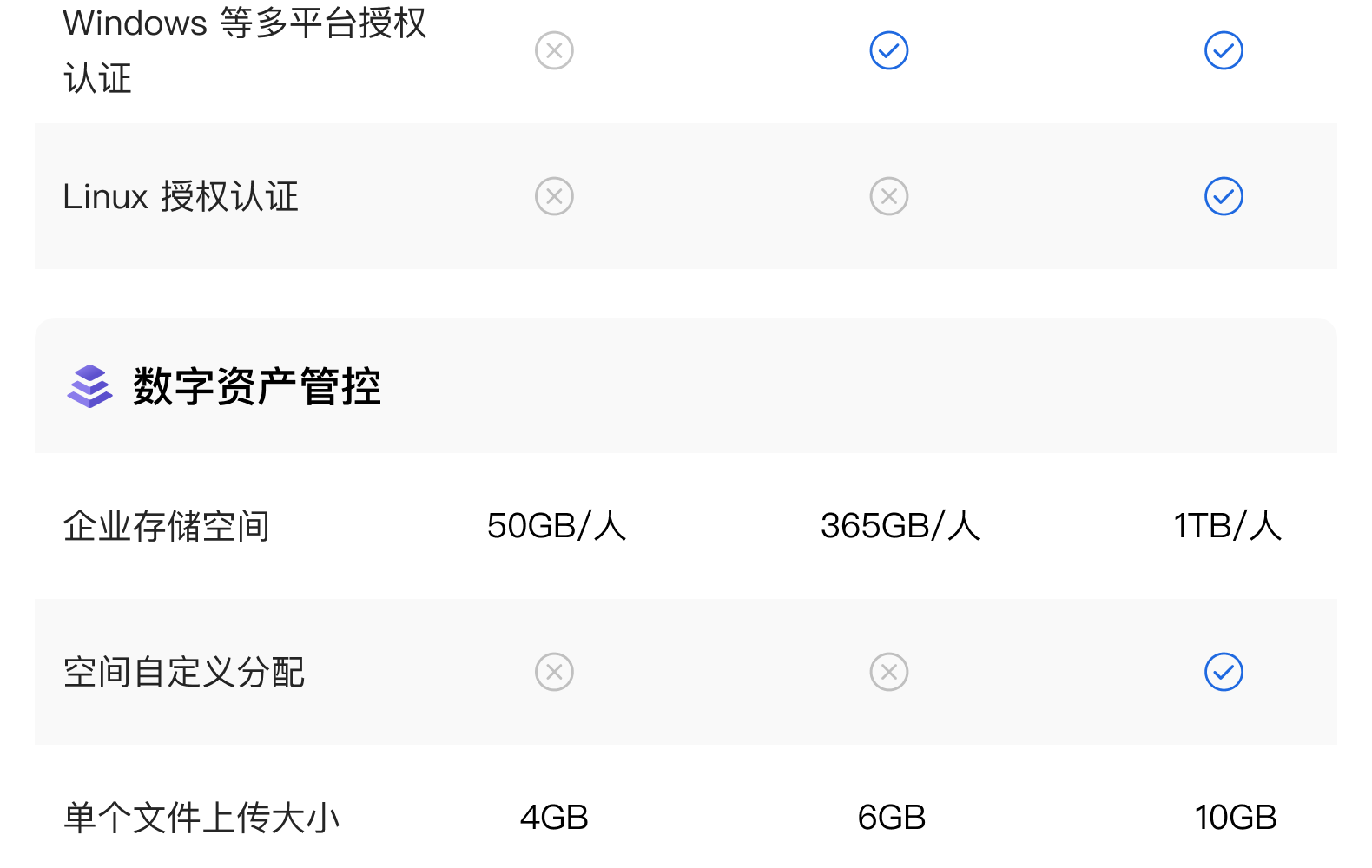The width and height of the screenshot is (1372, 868).
Task: Click 空间自定义分配 gray X under the 50GB/人 plan
Action: (554, 672)
